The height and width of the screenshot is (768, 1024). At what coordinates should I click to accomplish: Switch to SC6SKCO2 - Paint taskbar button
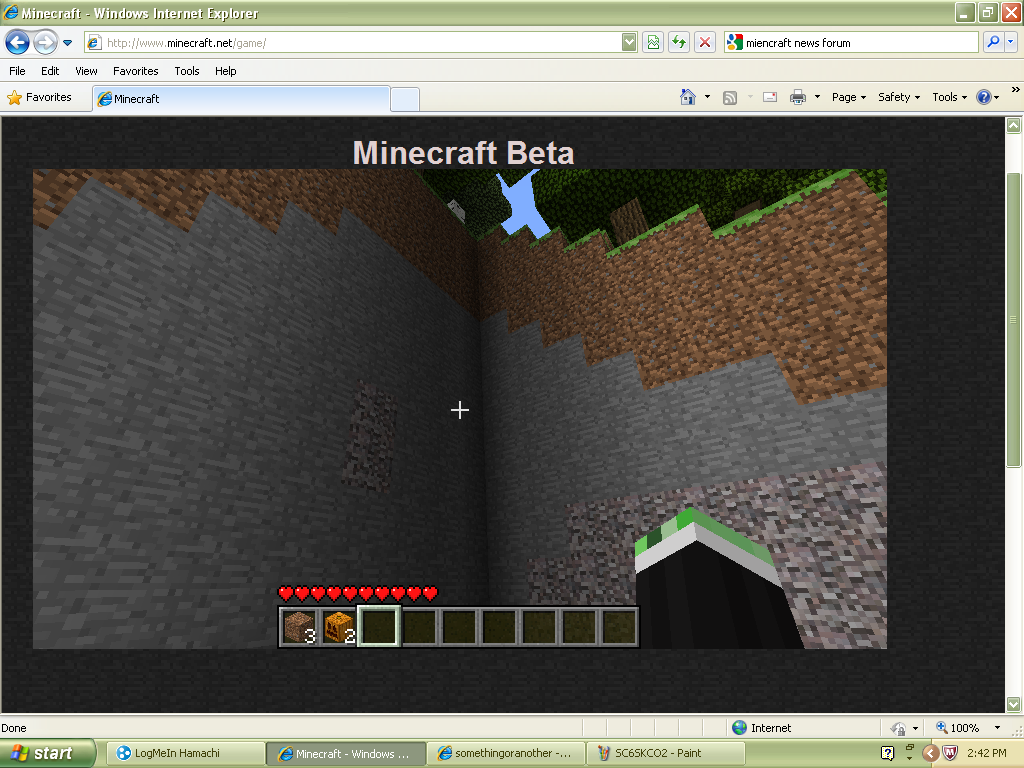click(666, 753)
